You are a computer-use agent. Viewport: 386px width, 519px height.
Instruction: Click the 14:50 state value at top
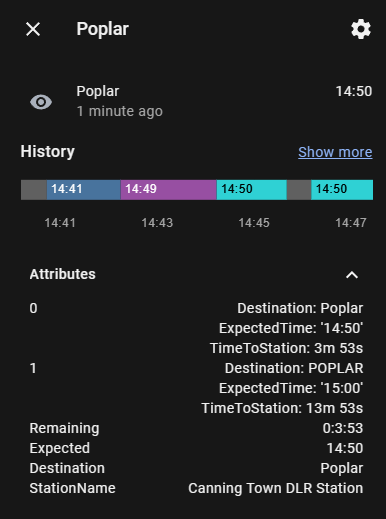point(354,91)
